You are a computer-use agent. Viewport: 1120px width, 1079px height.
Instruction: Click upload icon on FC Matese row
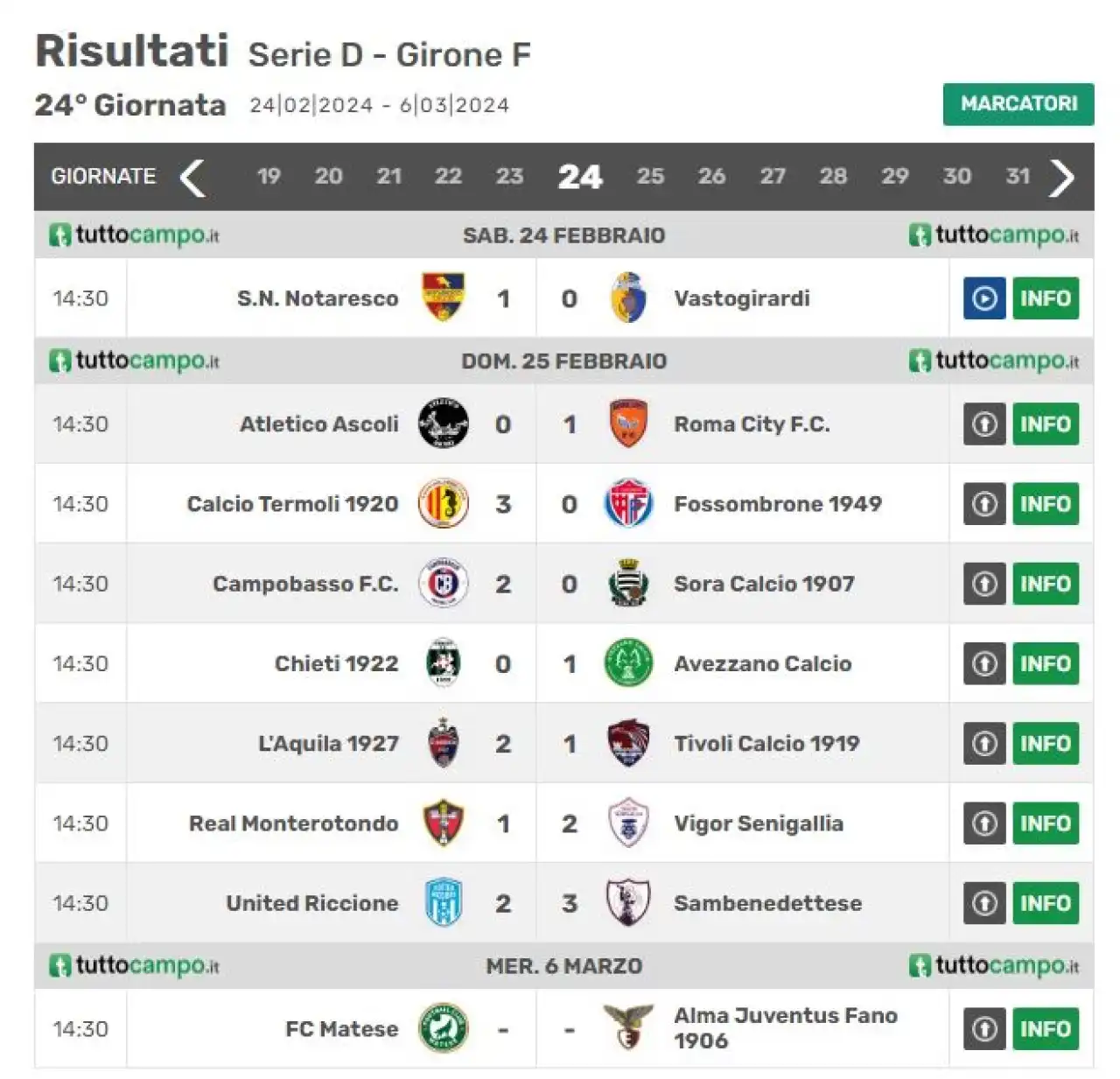pyautogui.click(x=984, y=1029)
